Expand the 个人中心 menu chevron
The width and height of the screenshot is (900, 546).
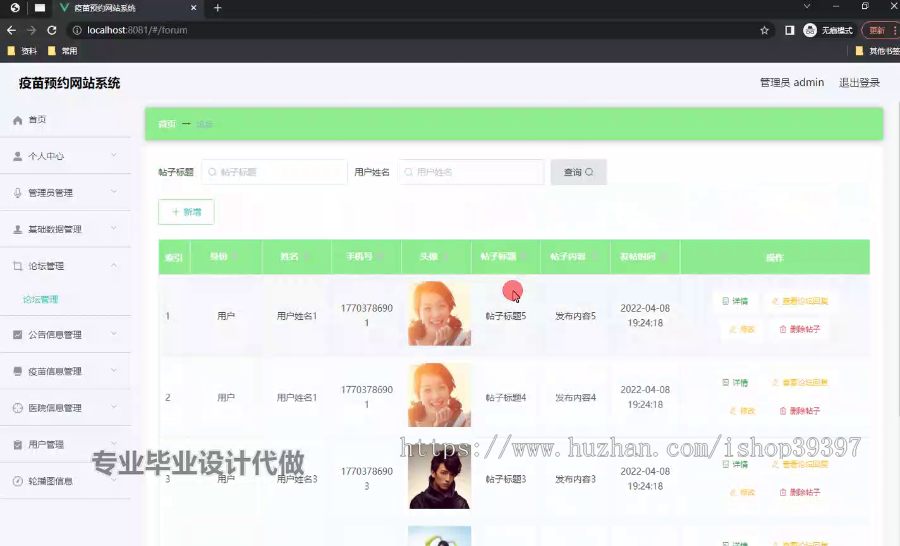114,155
